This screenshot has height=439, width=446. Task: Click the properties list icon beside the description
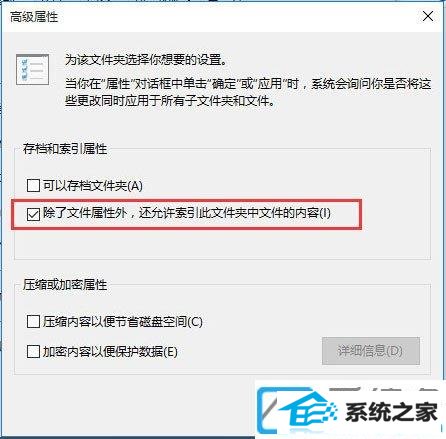tap(32, 69)
